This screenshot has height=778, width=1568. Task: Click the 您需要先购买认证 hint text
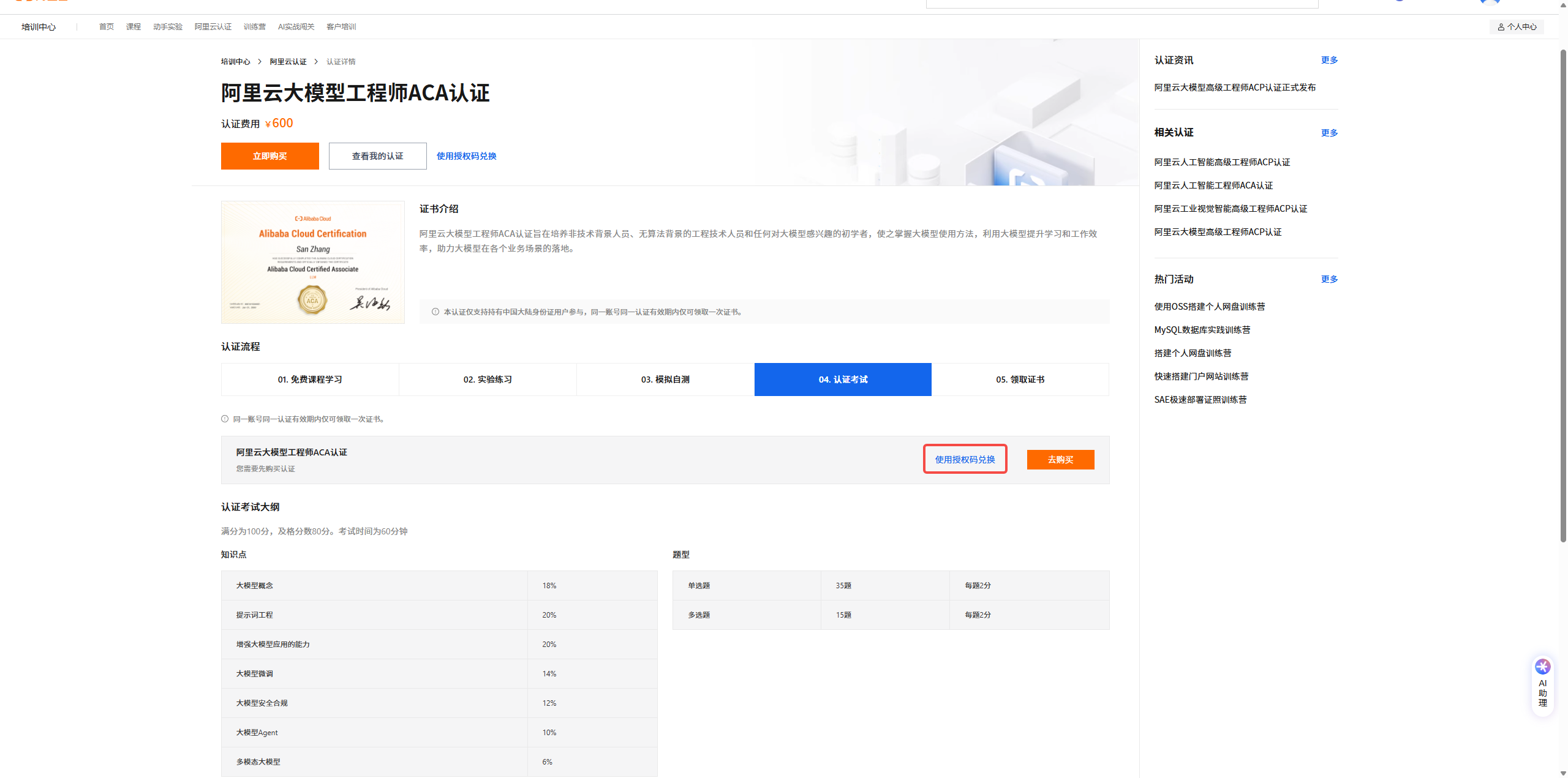click(x=266, y=469)
